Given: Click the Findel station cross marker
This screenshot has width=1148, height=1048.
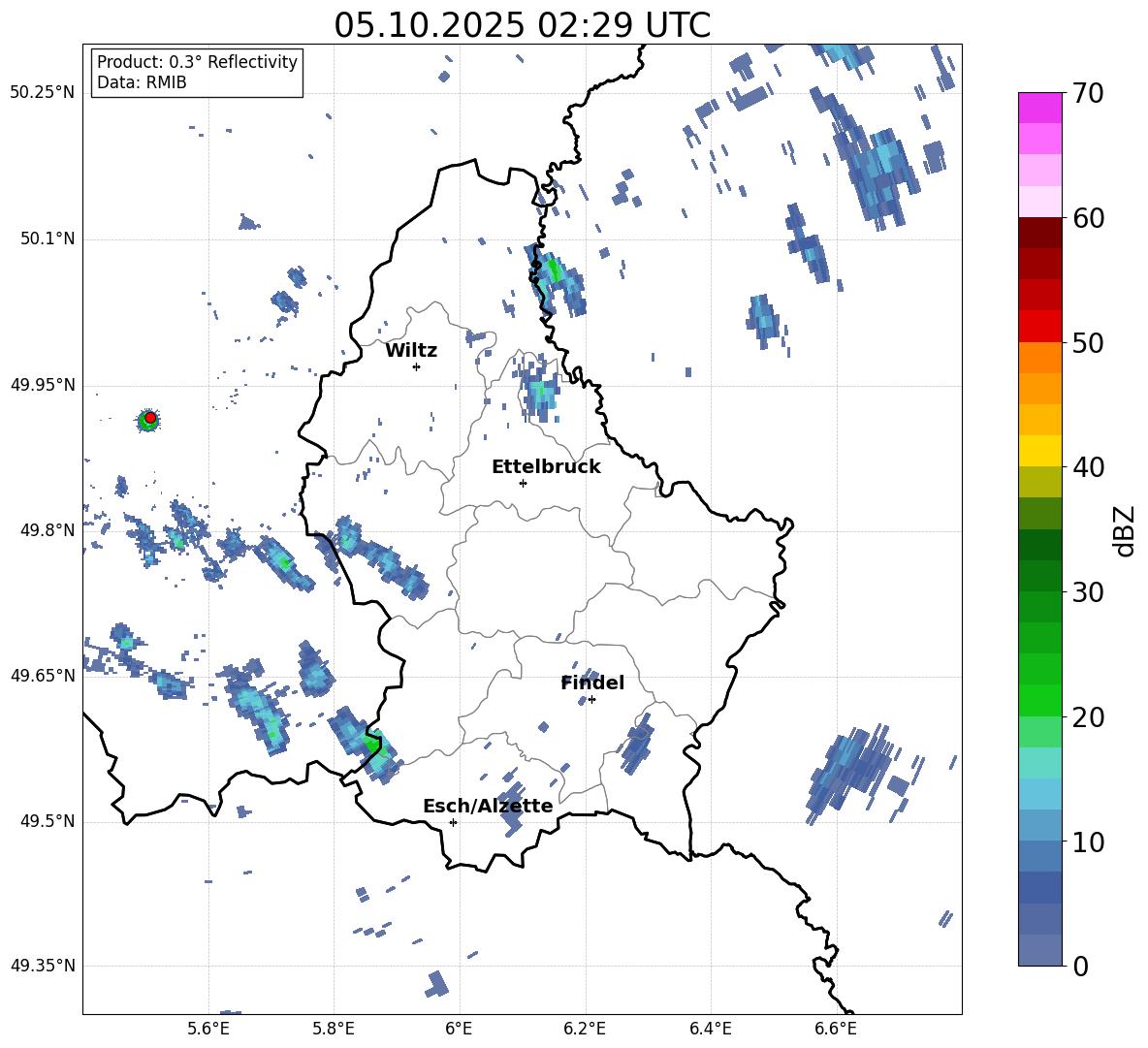Looking at the screenshot, I should click(x=591, y=700).
